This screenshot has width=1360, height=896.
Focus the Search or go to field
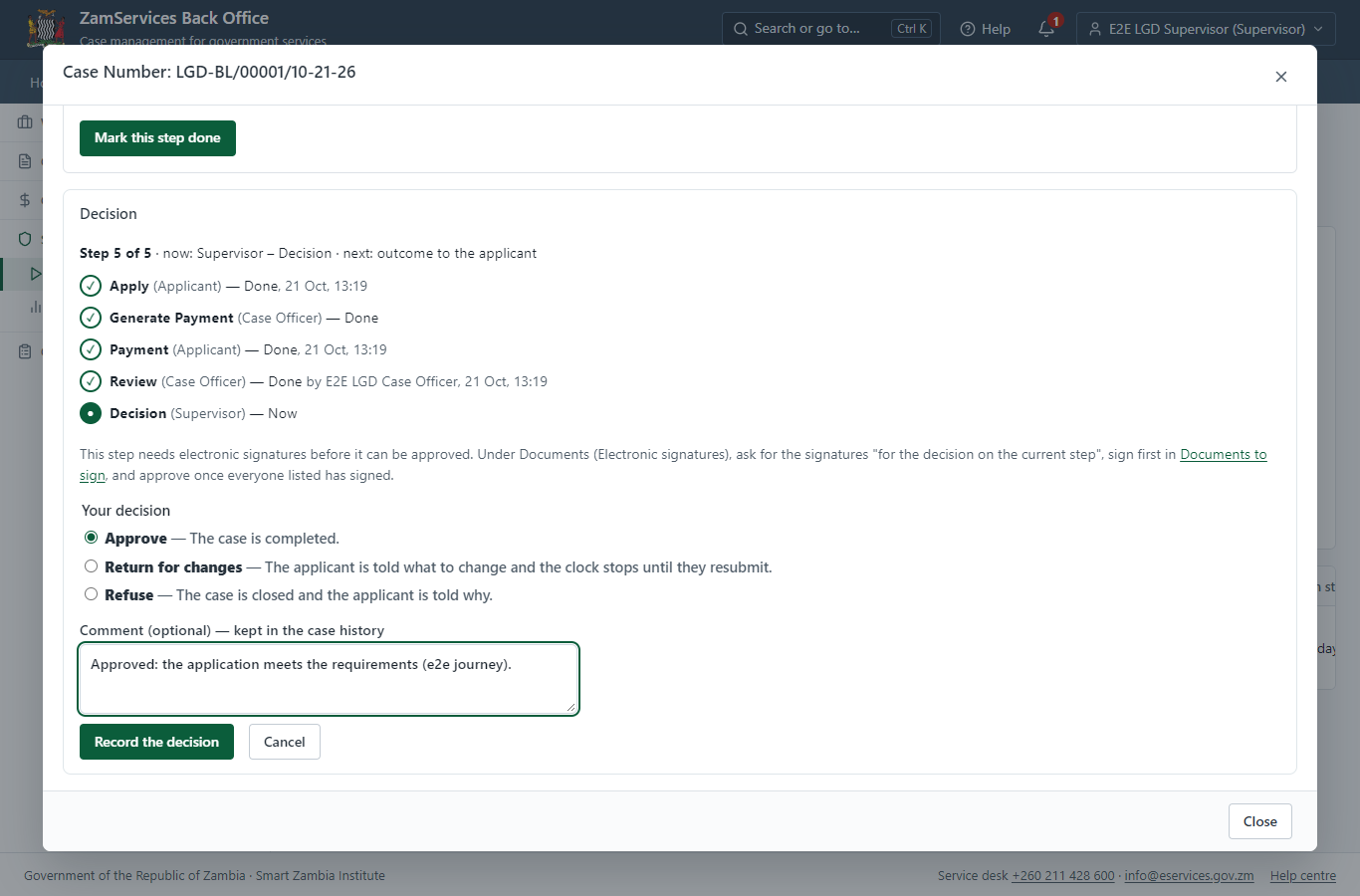(832, 29)
